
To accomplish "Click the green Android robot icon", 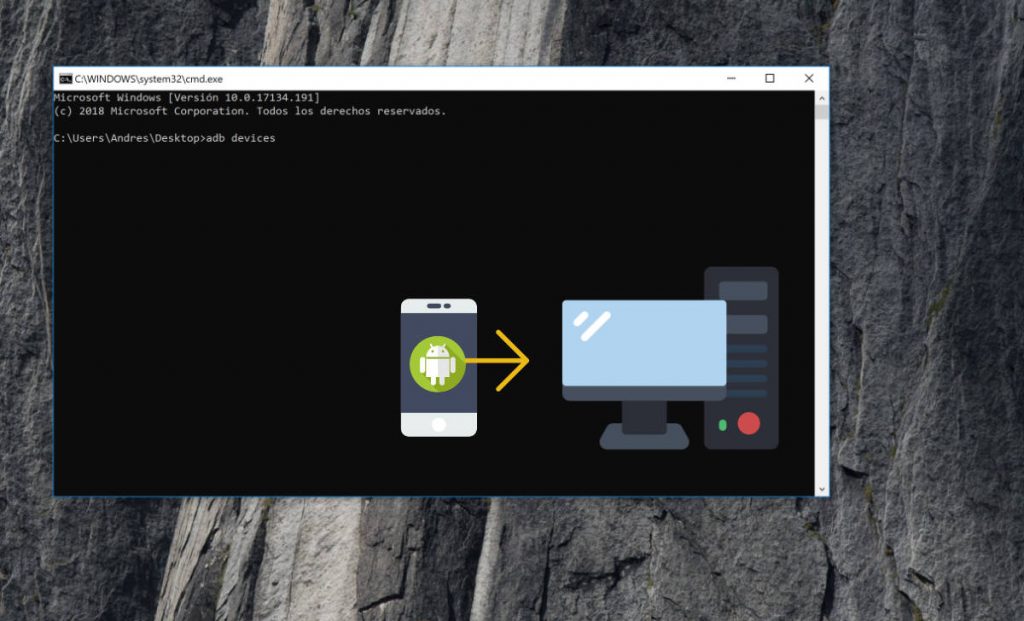I will click(438, 364).
